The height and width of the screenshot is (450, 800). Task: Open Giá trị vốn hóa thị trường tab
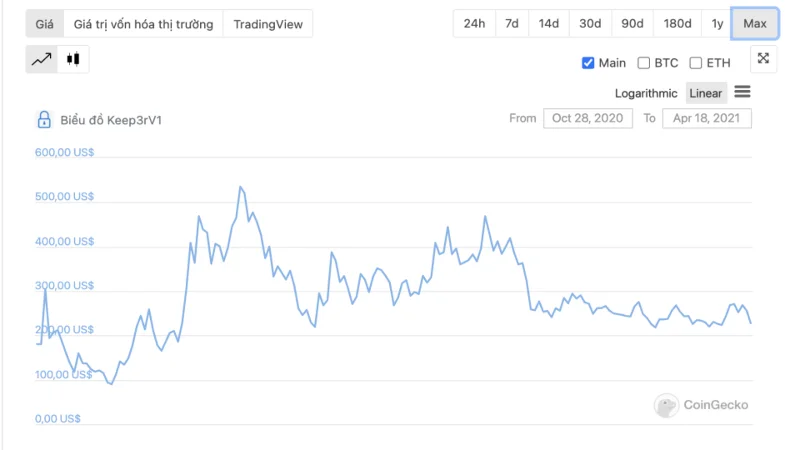[143, 24]
